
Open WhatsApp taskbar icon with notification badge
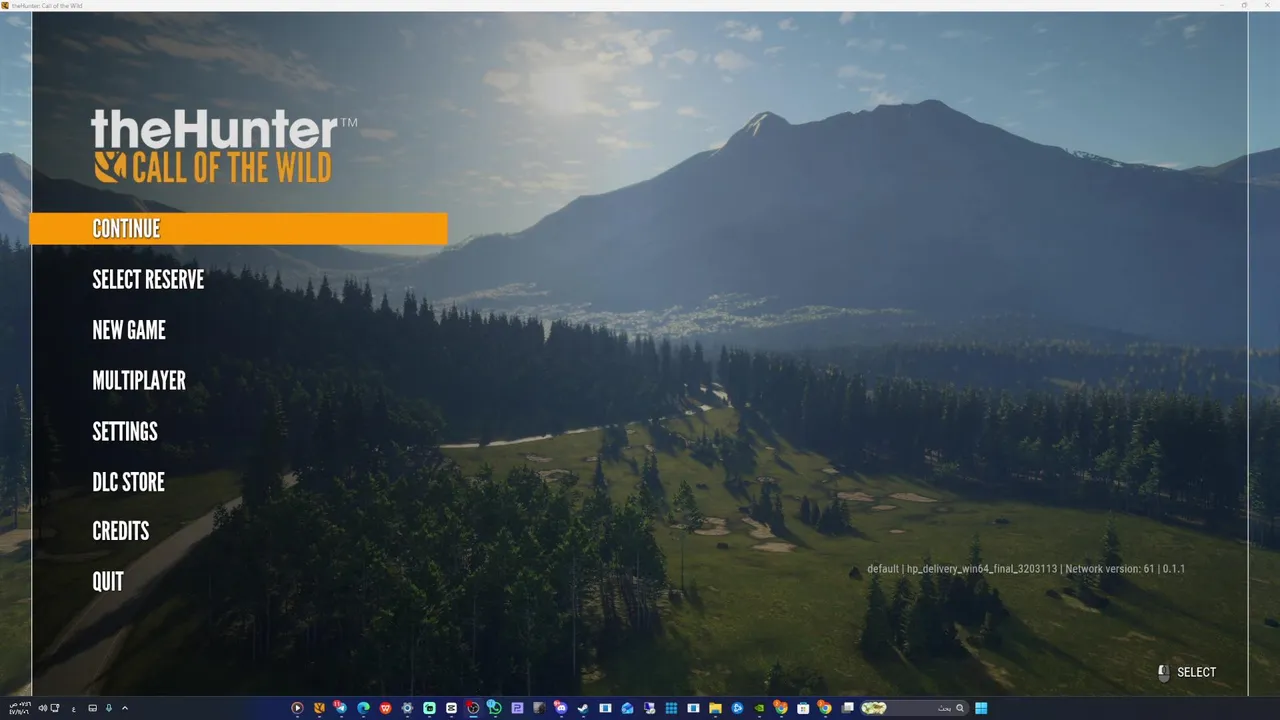click(494, 708)
